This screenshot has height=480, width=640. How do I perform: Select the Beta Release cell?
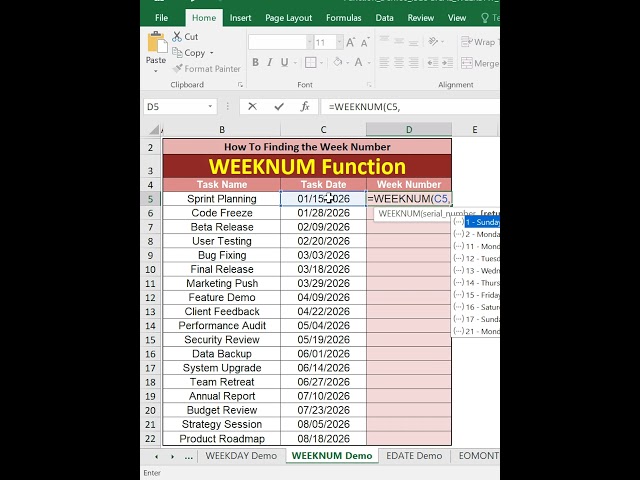[x=222, y=227]
